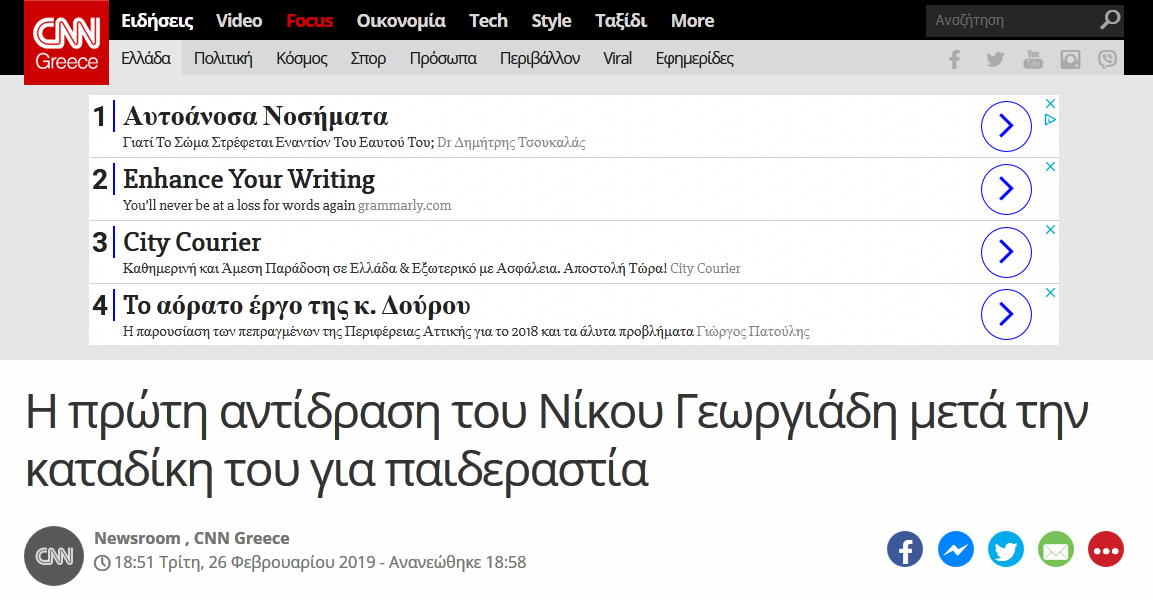Open the AdChoices info icon
Image resolution: width=1153 pixels, height=600 pixels.
tap(1051, 119)
